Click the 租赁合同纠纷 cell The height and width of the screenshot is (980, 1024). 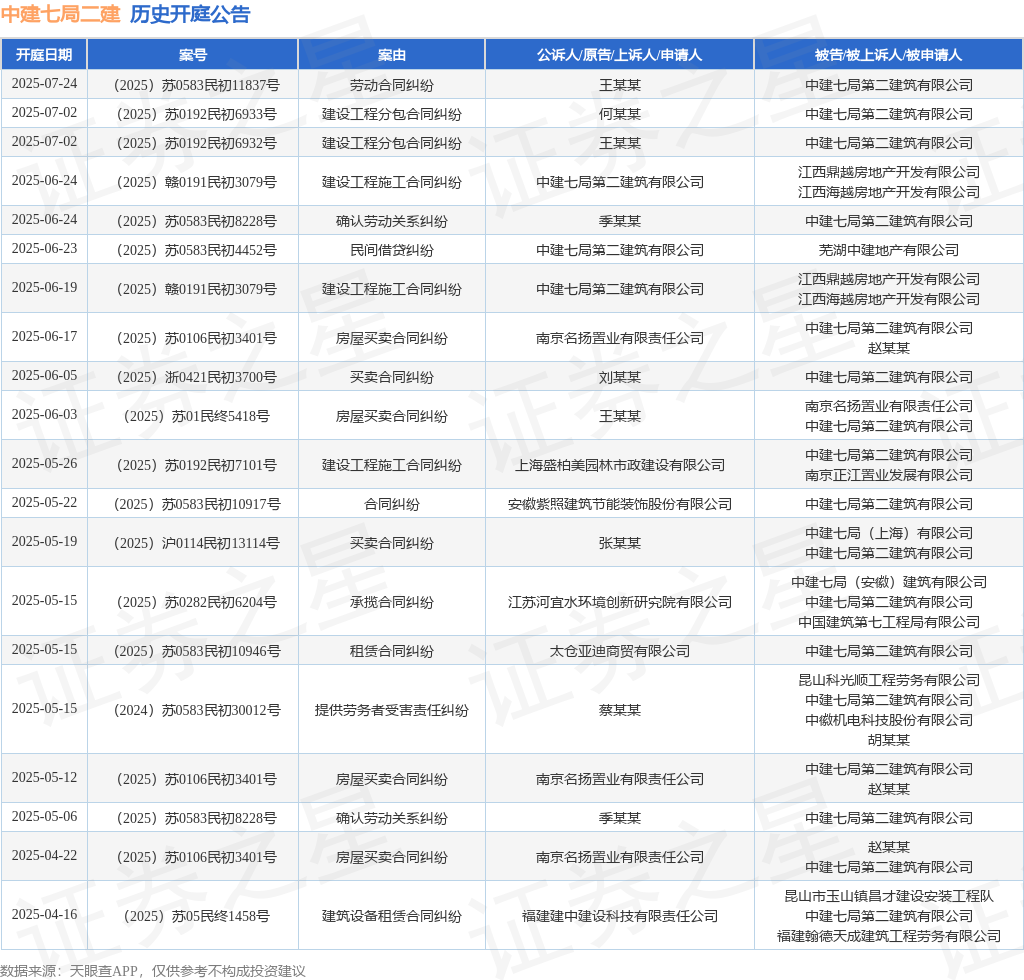click(391, 651)
